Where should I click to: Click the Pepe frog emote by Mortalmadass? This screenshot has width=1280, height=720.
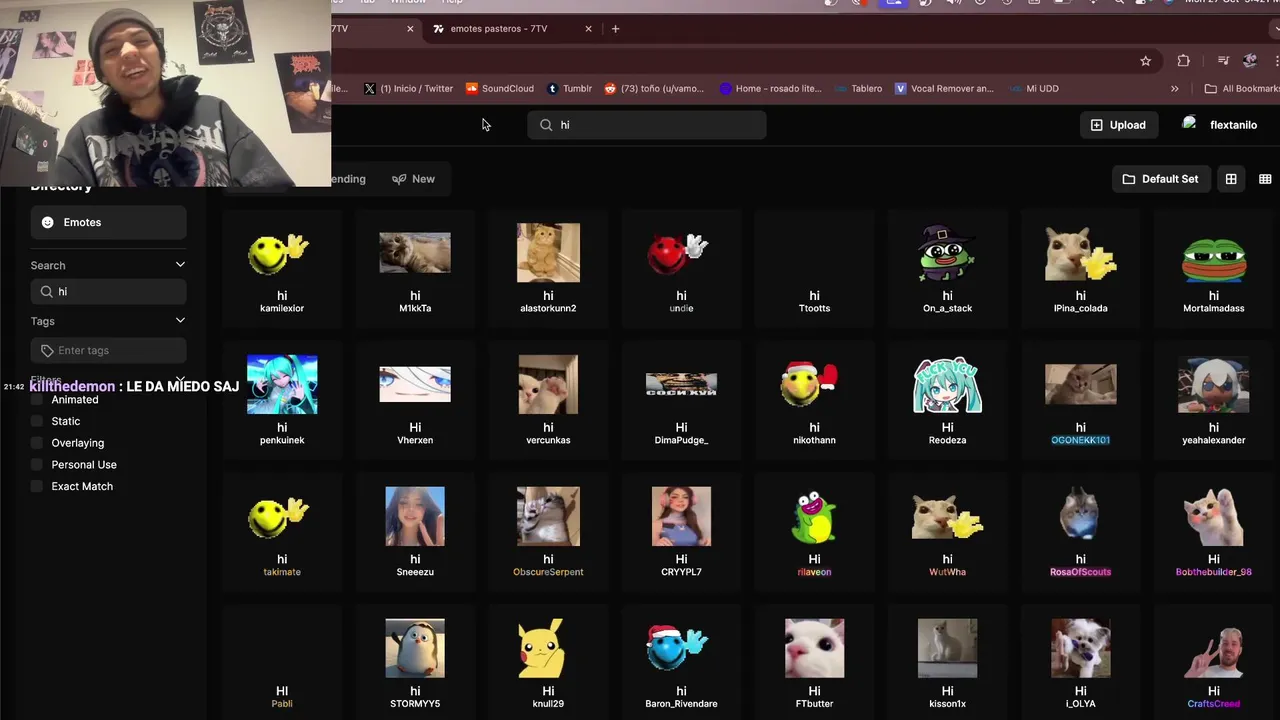(1214, 259)
